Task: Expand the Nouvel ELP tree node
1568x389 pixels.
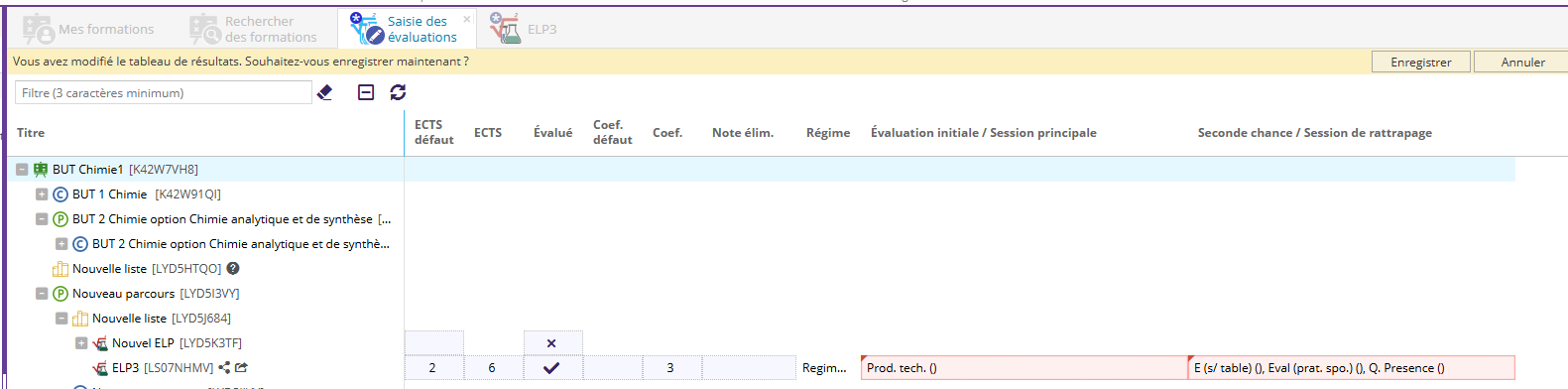Action: pyautogui.click(x=81, y=343)
